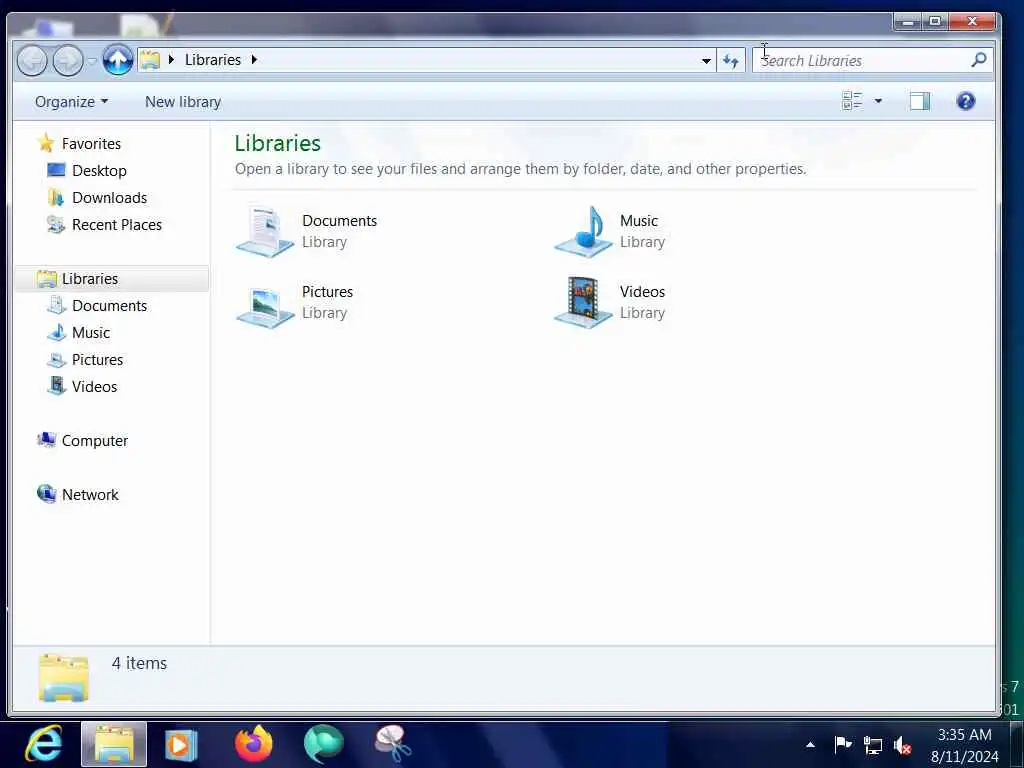Select Recent Places under Favorites
The width and height of the screenshot is (1024, 768).
click(116, 225)
